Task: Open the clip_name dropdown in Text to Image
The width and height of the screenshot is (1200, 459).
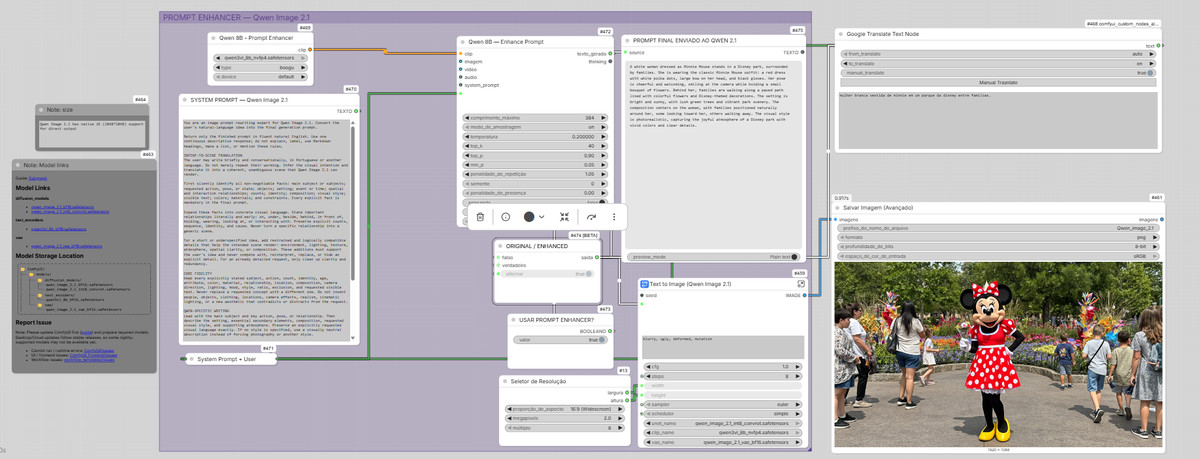Action: click(724, 431)
